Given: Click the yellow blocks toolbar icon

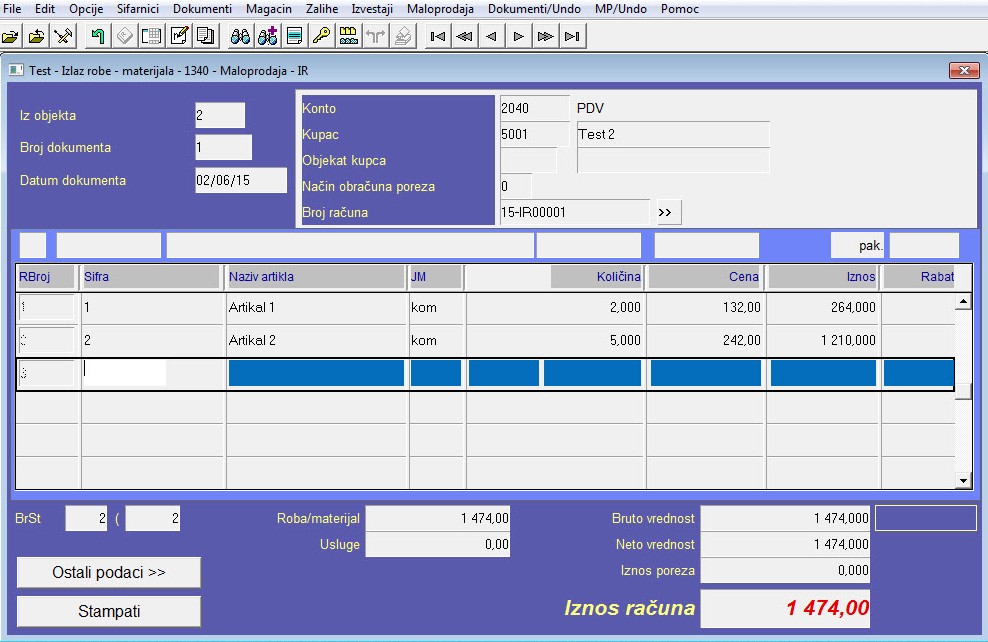Looking at the screenshot, I should 348,37.
